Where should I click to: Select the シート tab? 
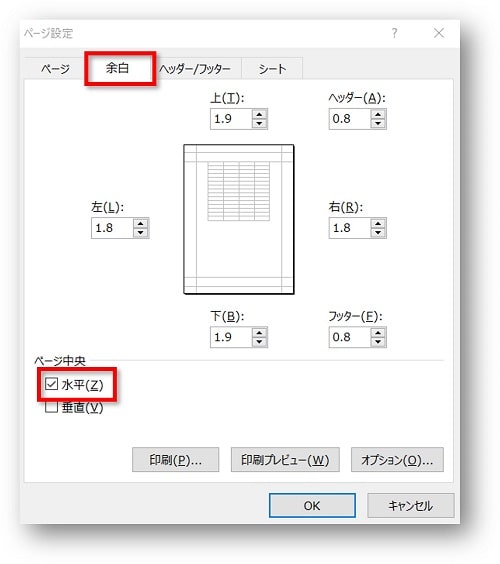point(272,68)
